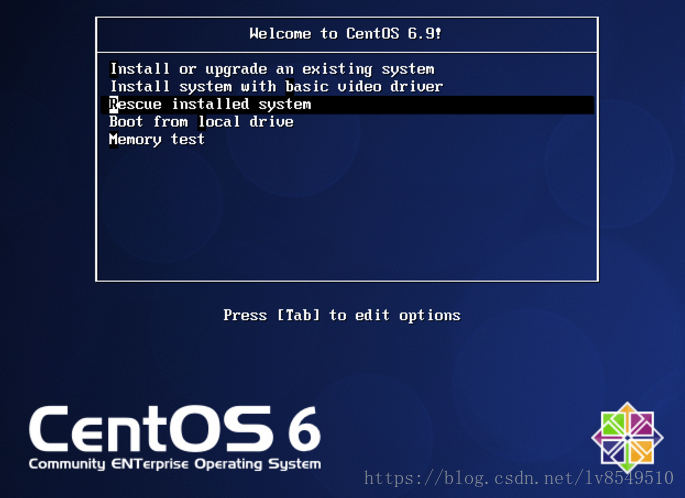Select 'Install or upgrade an existing system'
Viewport: 685px width, 498px height.
click(272, 69)
